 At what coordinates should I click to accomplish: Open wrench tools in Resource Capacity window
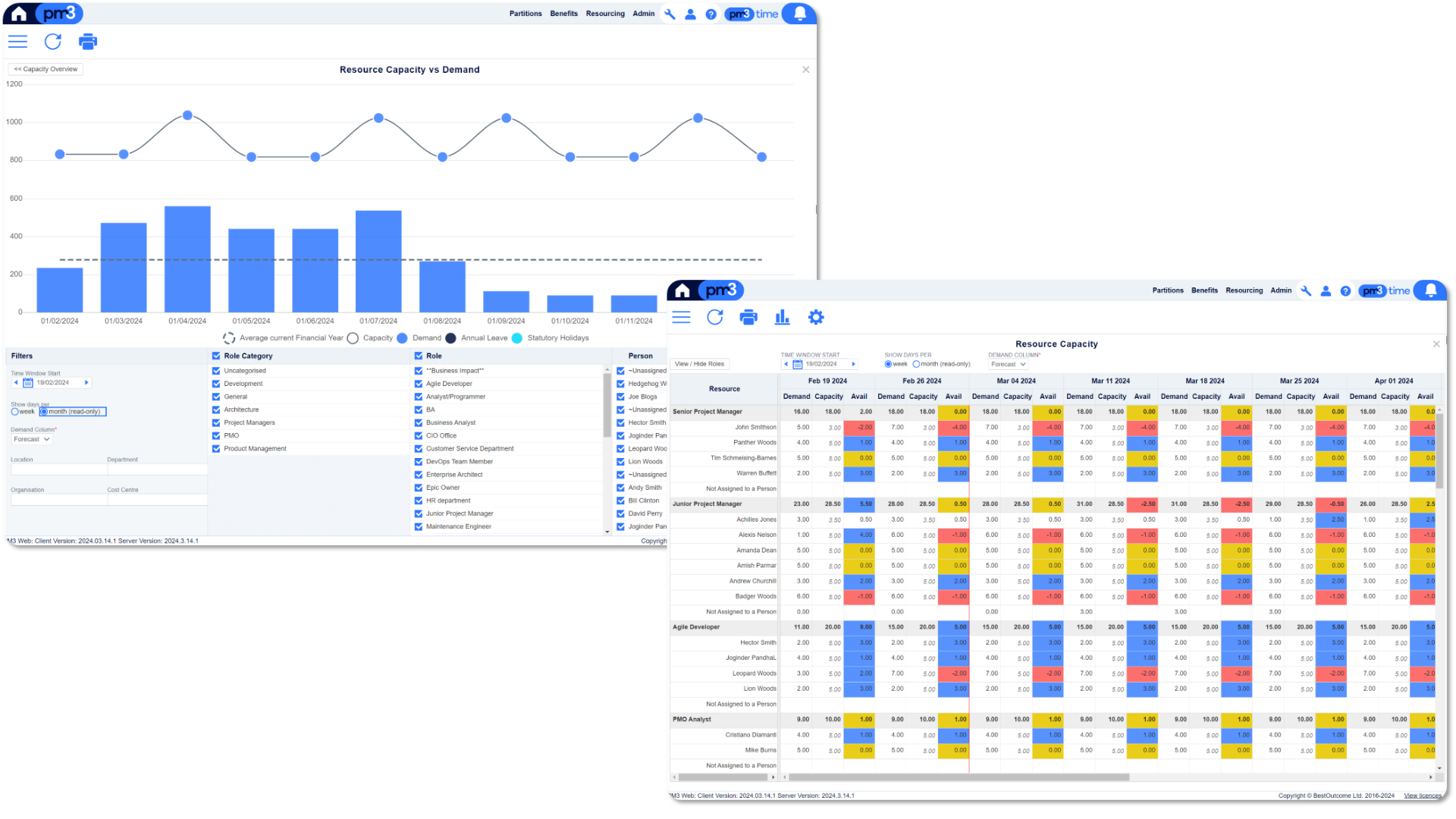click(x=1306, y=290)
